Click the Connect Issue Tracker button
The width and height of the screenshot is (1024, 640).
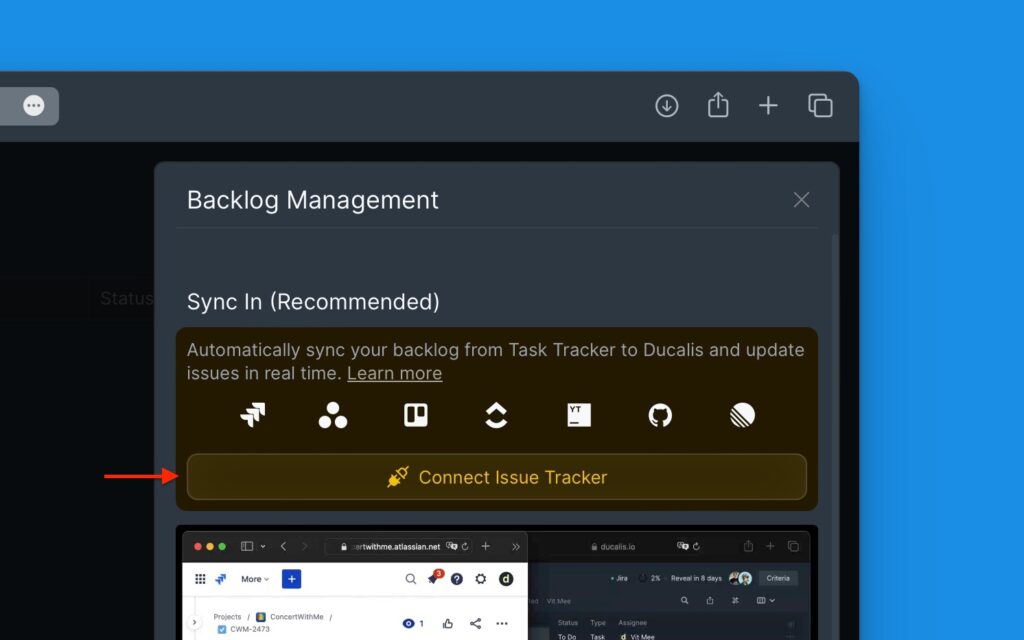[x=496, y=477]
